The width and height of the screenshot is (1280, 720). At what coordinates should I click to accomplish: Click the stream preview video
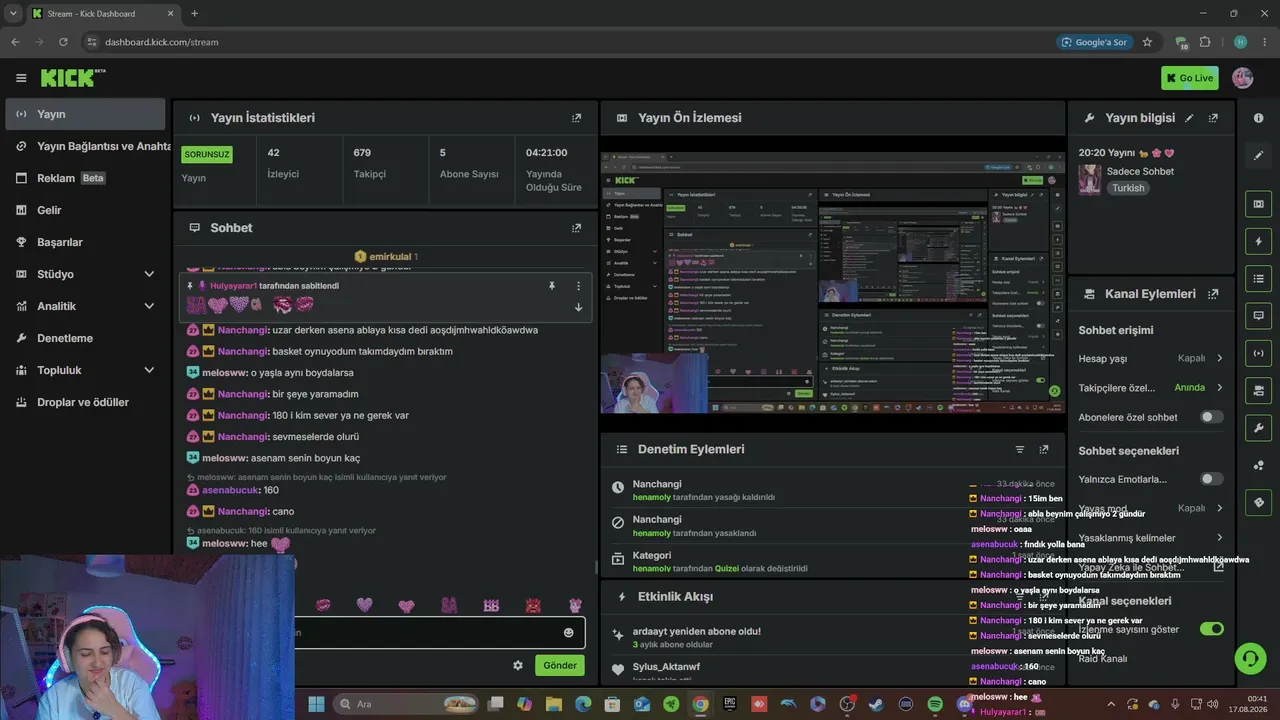tap(833, 283)
